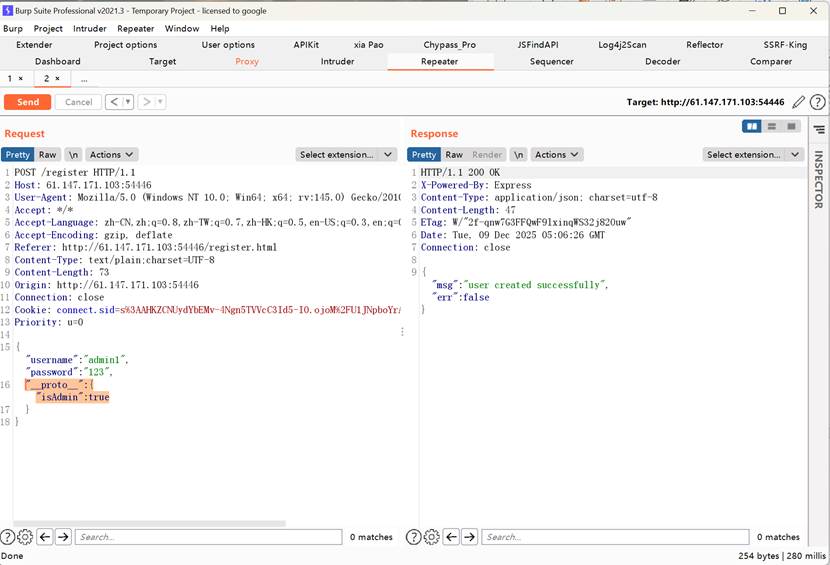830x565 pixels.
Task: Open response Select extension dropdown
Action: pos(753,155)
